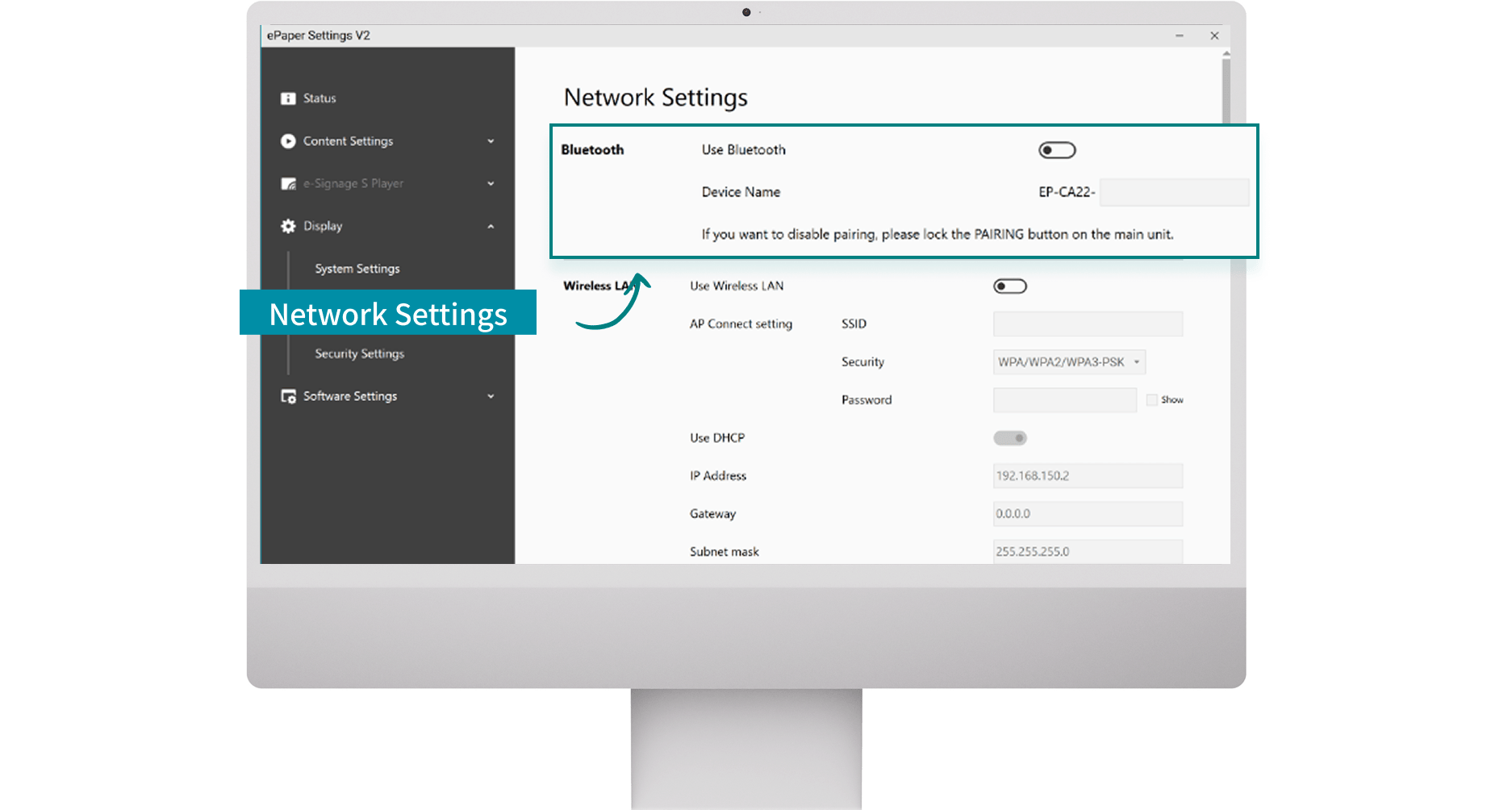Click the SSID input field
The width and height of the screenshot is (1512, 810).
1088,324
